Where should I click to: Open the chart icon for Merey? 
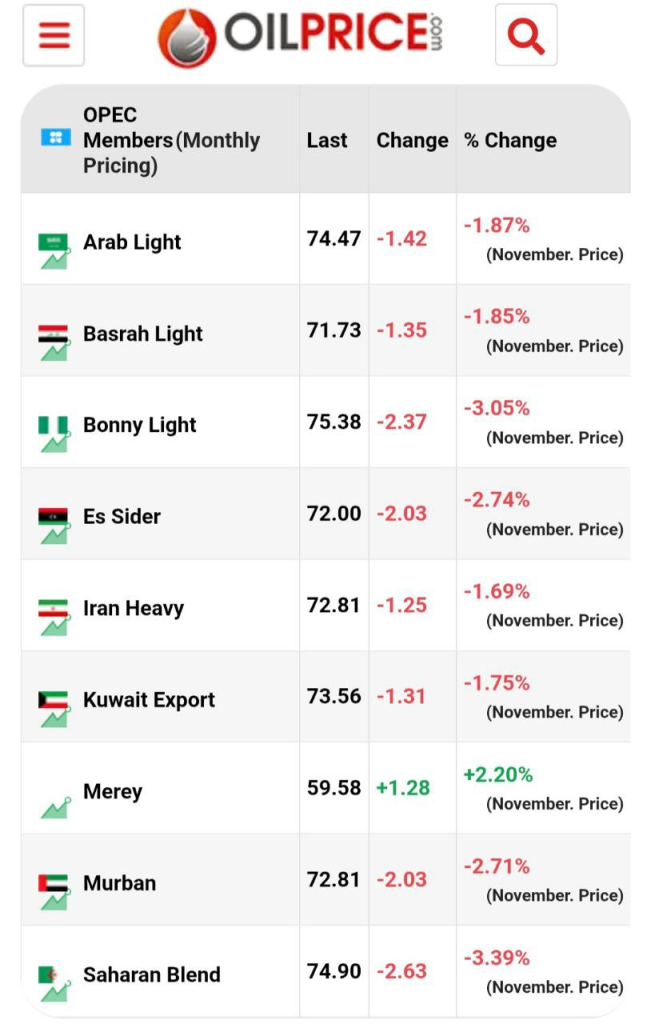point(55,808)
